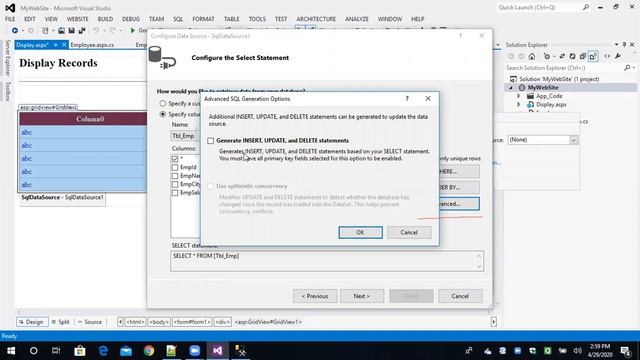
Task: Check the EmpCity column checkbox
Action: click(175, 184)
